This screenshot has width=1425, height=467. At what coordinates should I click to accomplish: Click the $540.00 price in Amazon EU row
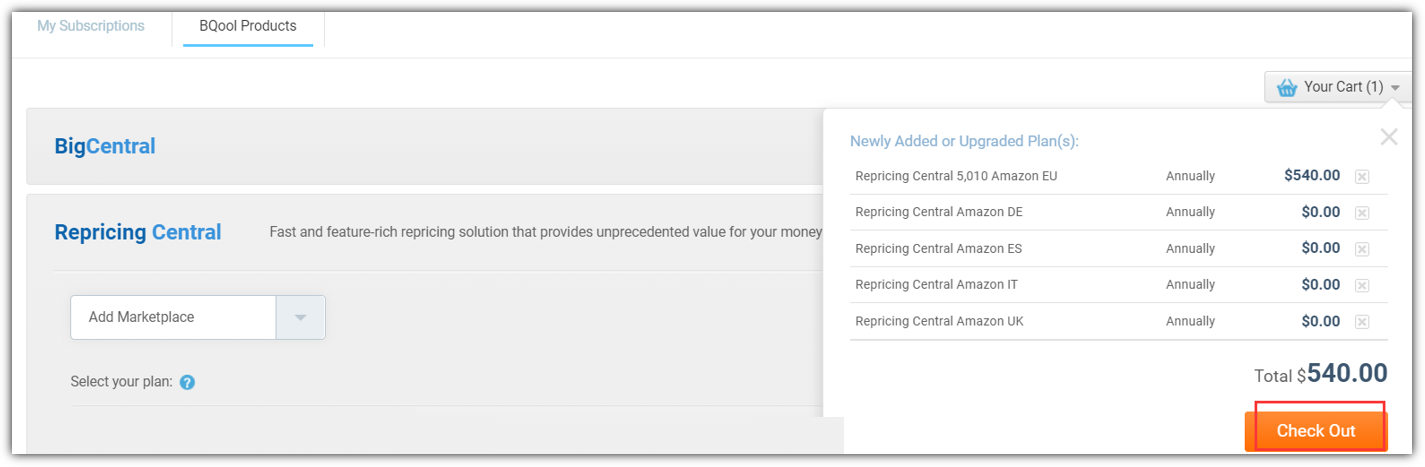coord(1312,175)
